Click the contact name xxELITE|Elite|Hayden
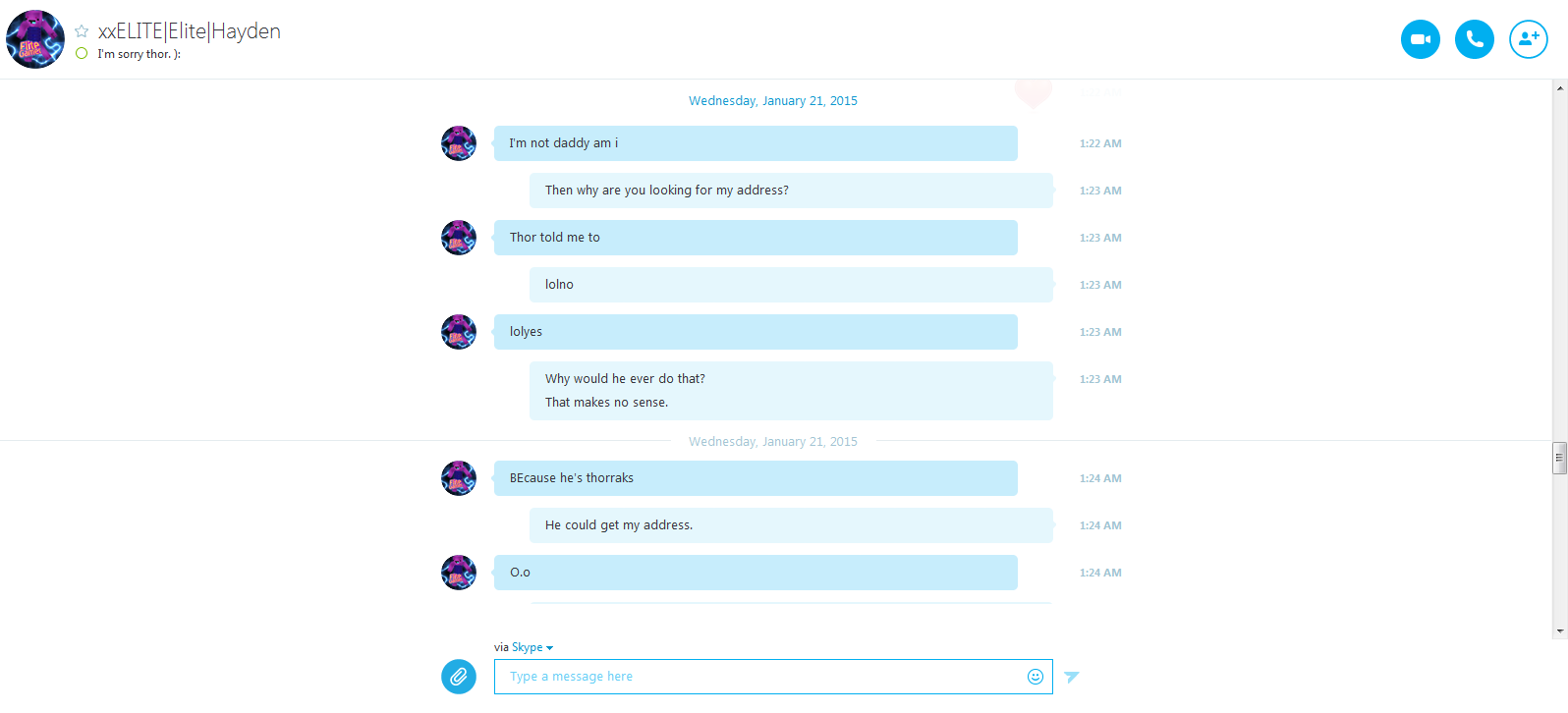1568x713 pixels. [190, 31]
